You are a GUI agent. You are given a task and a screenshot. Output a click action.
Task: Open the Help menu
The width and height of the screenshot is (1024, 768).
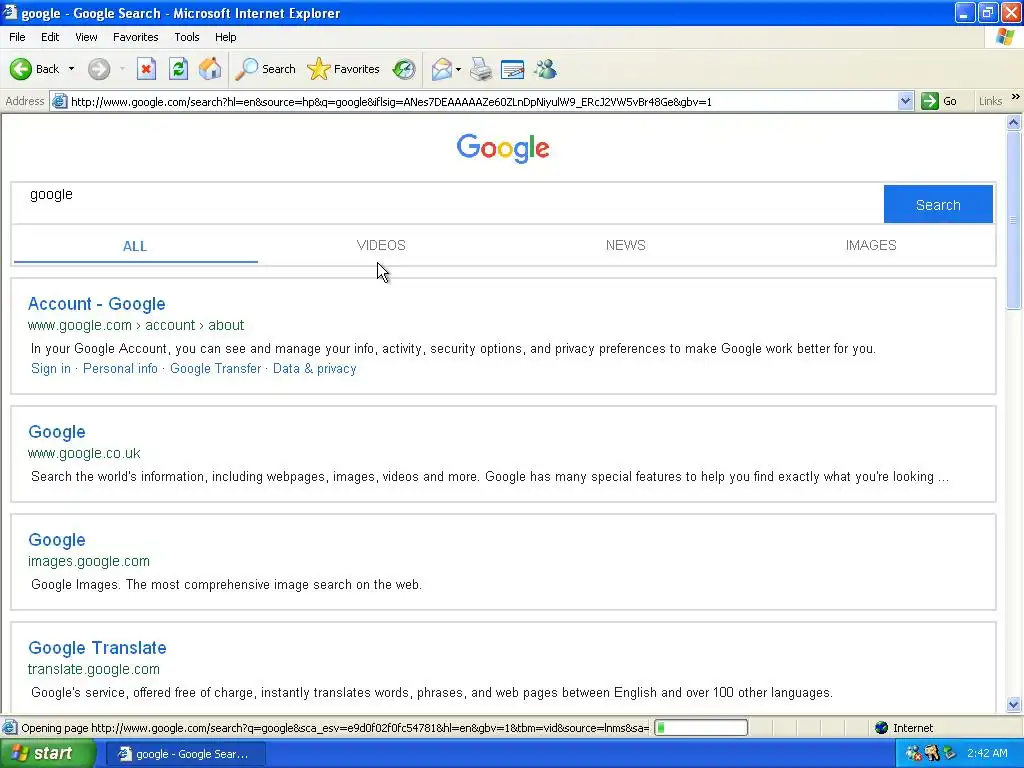225,37
